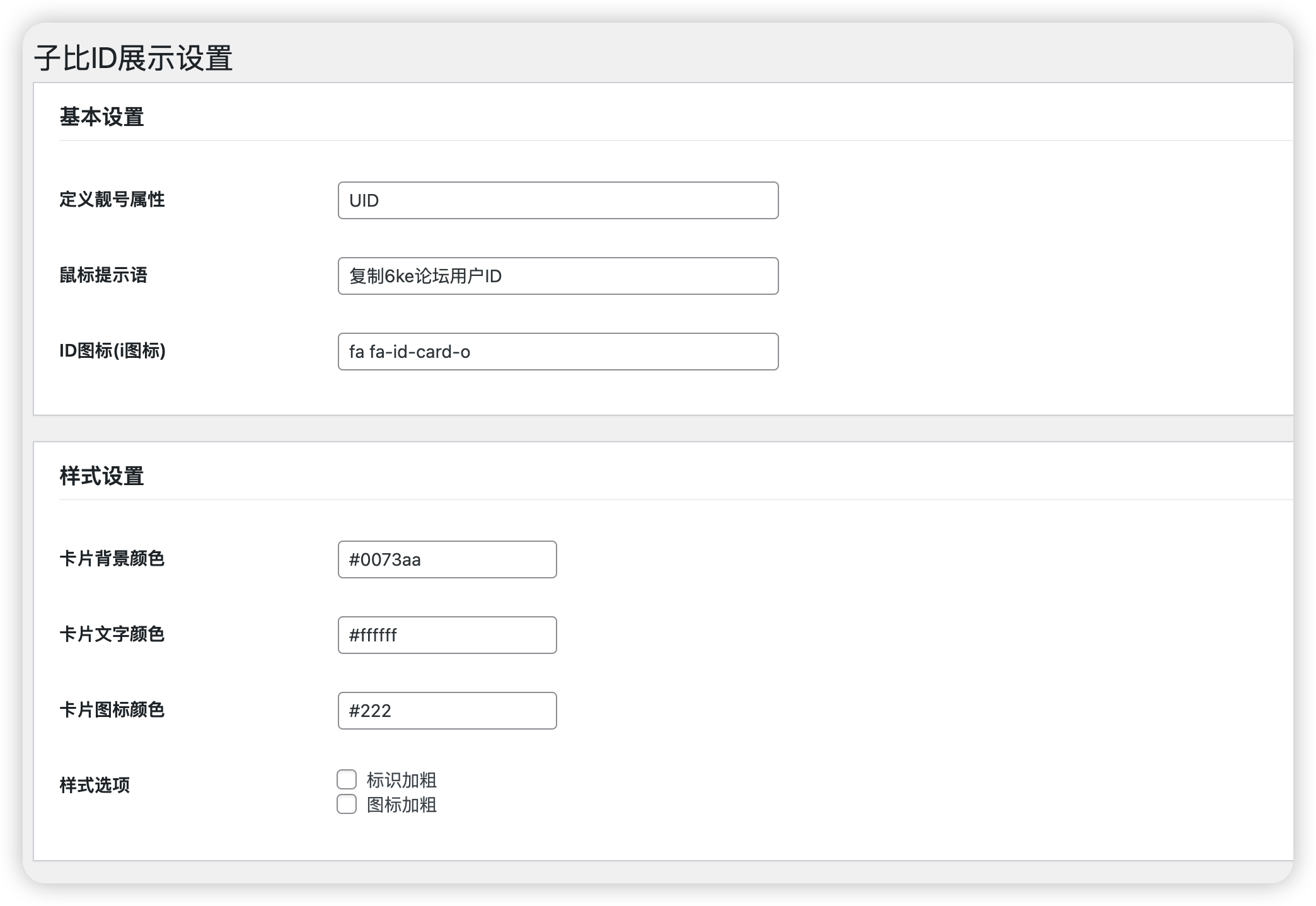Click the 卡片图标颜色 field showing #222
This screenshot has height=906, width=1316.
[x=447, y=711]
